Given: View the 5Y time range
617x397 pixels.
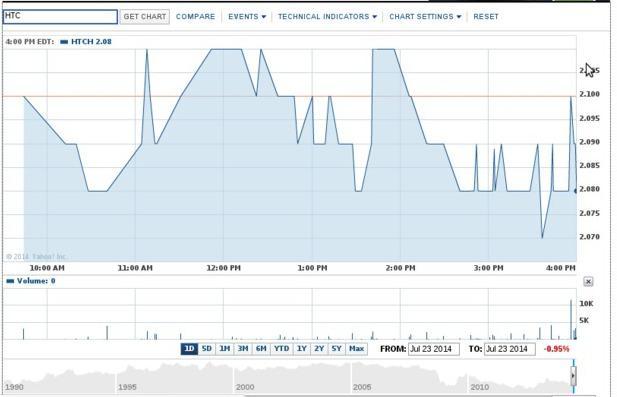Looking at the screenshot, I should 336,349.
